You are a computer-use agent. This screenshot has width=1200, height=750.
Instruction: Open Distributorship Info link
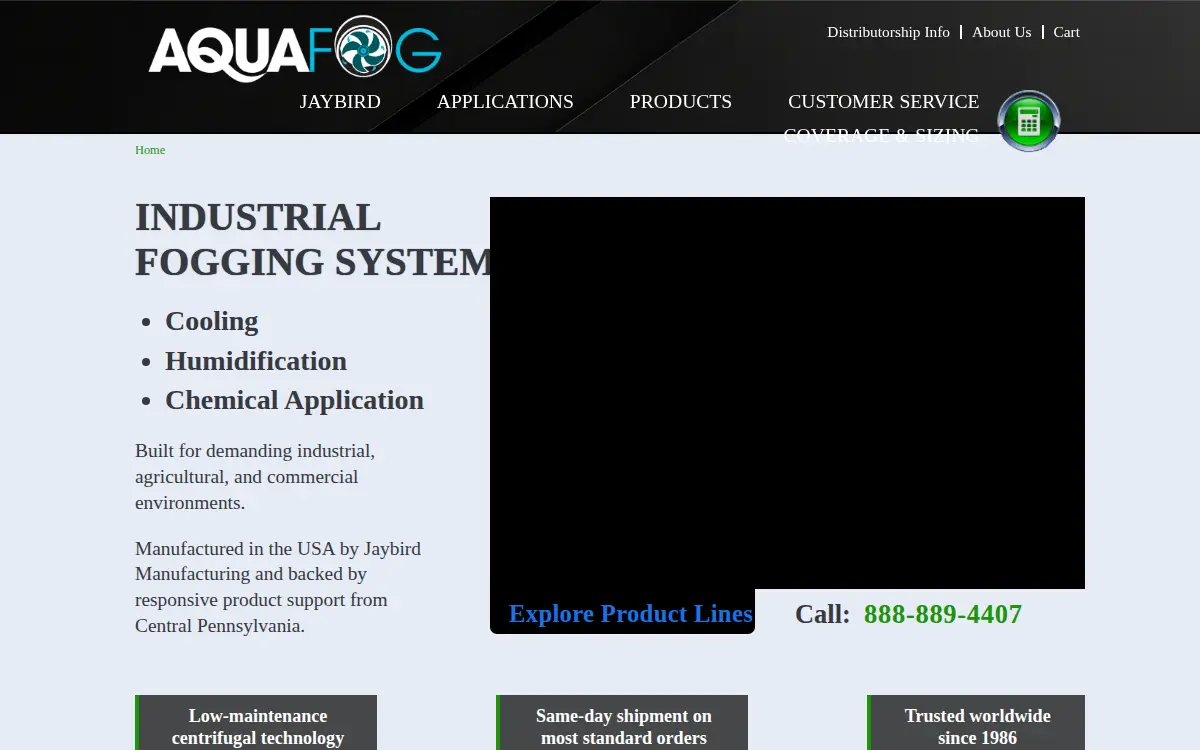(888, 32)
